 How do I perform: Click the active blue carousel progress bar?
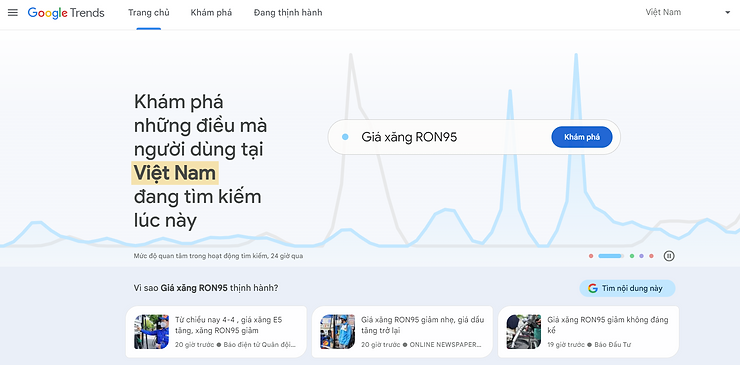tap(611, 256)
